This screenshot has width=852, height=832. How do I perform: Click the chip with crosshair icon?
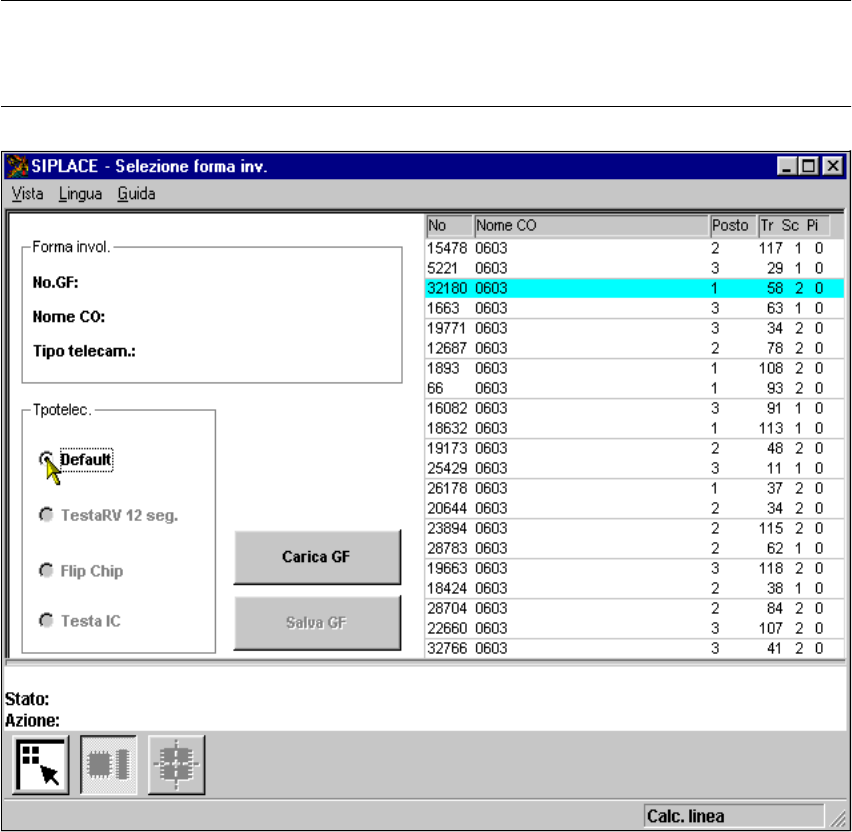click(175, 765)
